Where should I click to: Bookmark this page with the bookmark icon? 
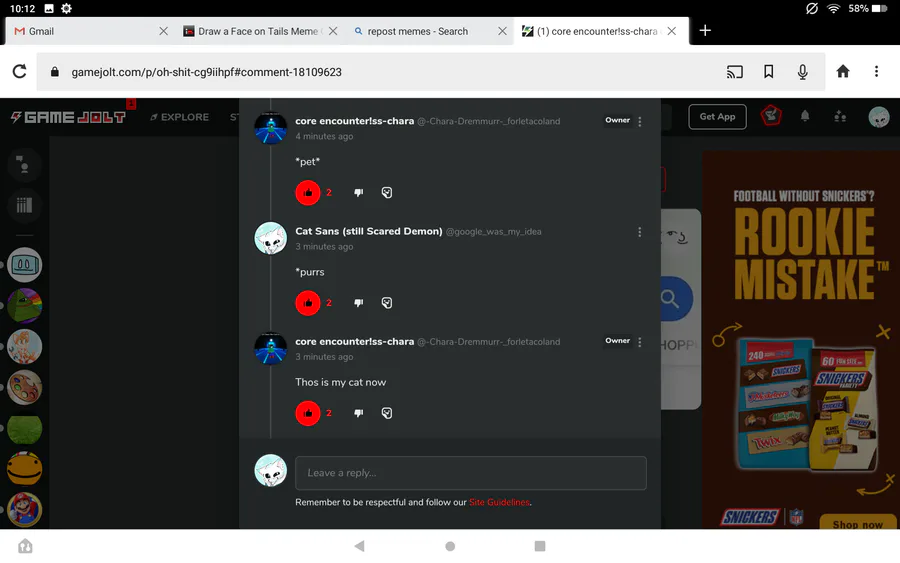(769, 72)
